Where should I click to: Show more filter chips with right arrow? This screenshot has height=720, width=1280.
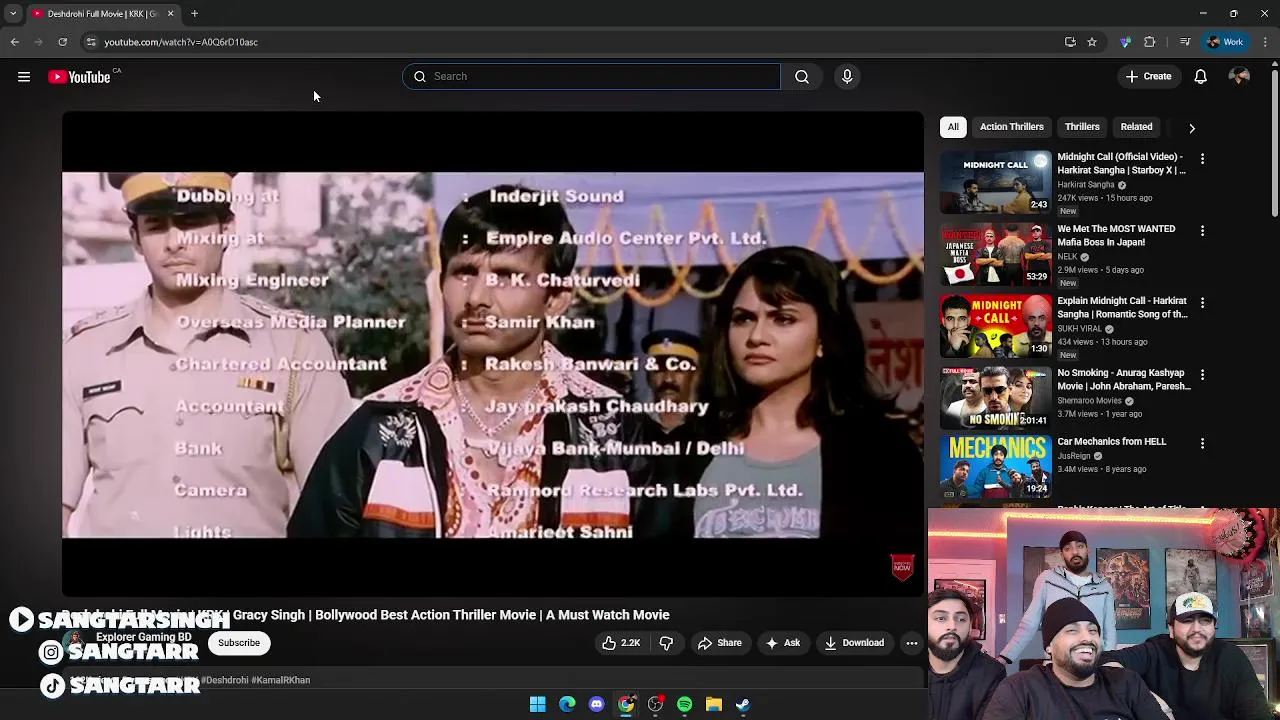coord(1191,128)
